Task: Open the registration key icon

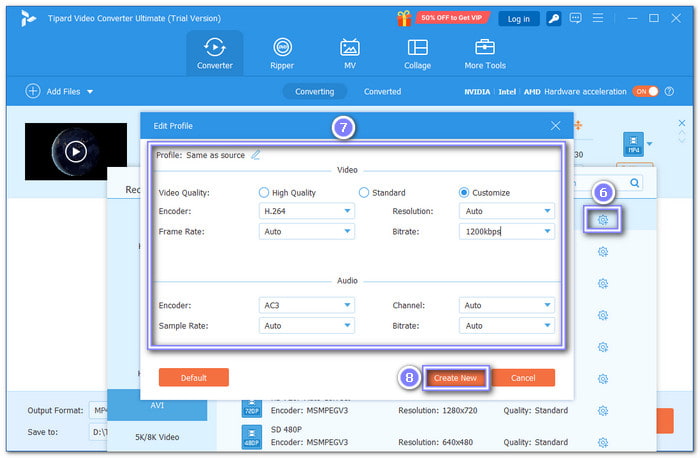Action: coord(554,19)
